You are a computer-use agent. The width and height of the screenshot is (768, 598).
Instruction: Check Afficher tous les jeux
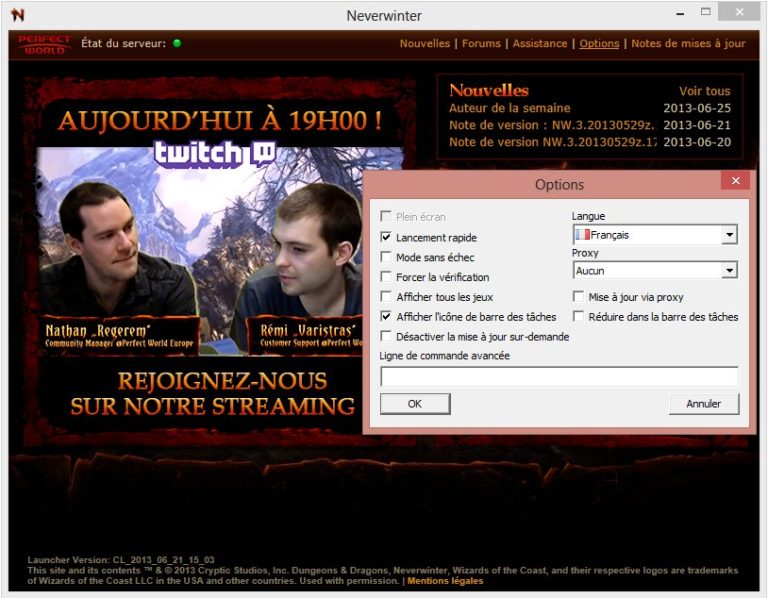tap(386, 296)
